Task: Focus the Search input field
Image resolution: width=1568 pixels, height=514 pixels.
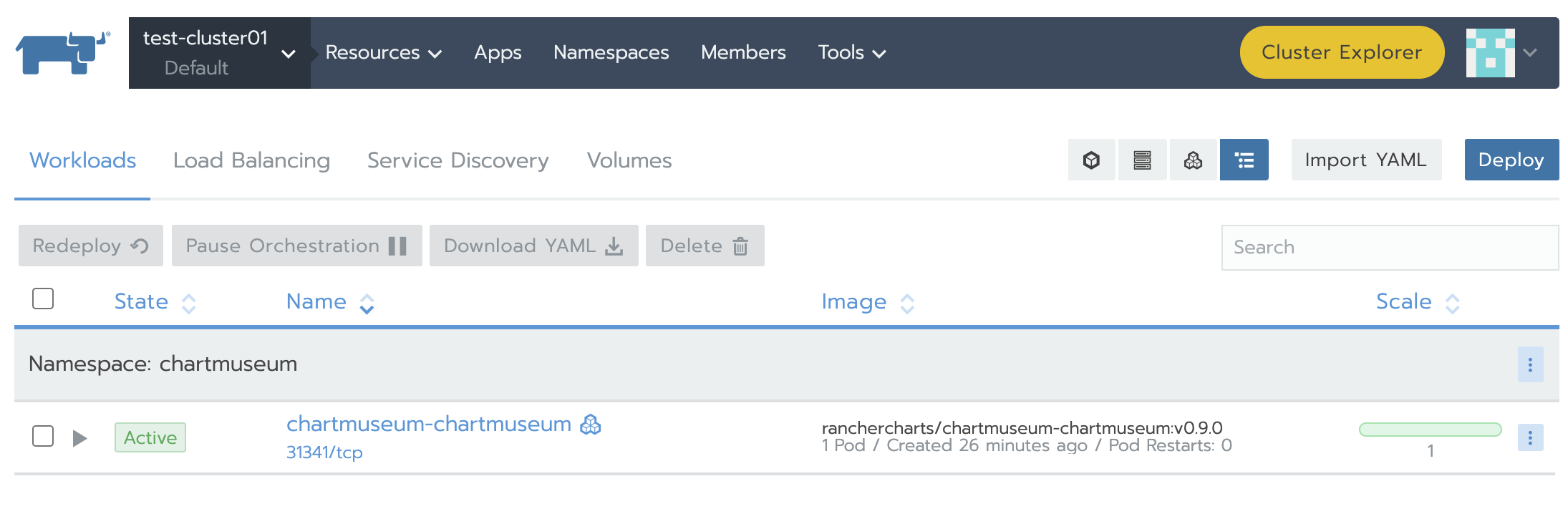Action: (1390, 247)
